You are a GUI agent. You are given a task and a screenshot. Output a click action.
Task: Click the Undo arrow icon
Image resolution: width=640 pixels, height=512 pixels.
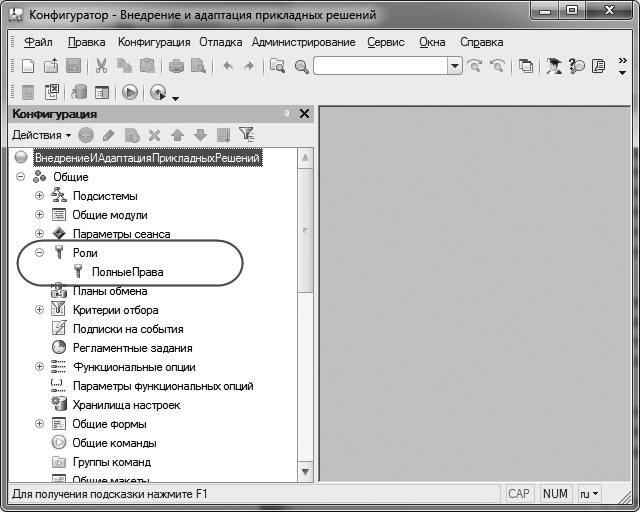(x=227, y=66)
